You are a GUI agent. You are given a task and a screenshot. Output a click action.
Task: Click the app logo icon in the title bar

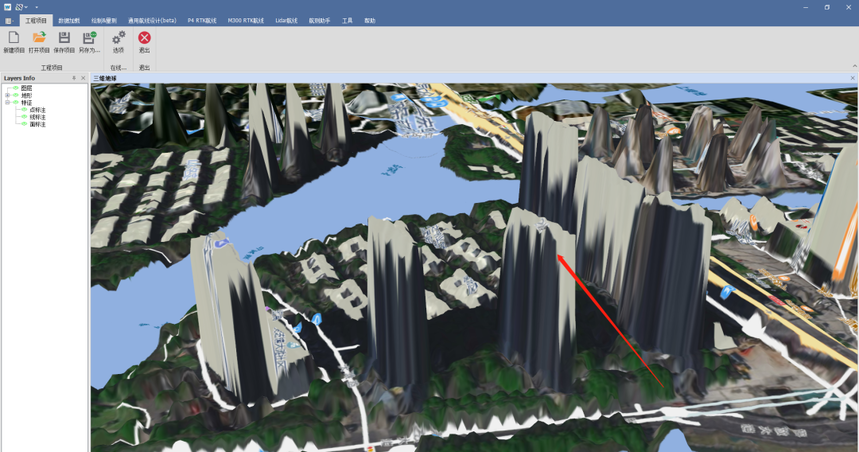tap(8, 7)
